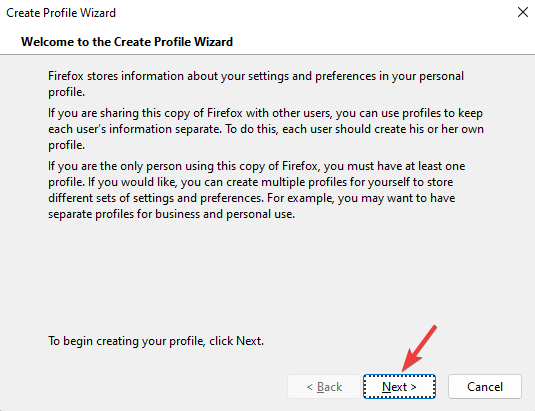The image size is (535, 411).
Task: Click the disabled Back button
Action: [x=324, y=386]
